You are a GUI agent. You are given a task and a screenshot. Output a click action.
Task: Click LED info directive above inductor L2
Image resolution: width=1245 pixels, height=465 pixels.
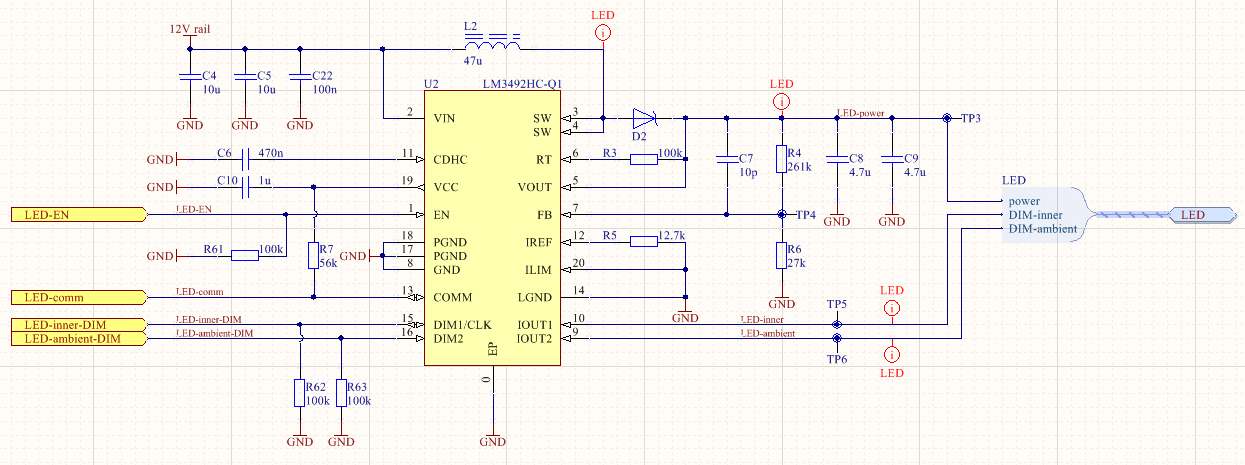[x=603, y=33]
